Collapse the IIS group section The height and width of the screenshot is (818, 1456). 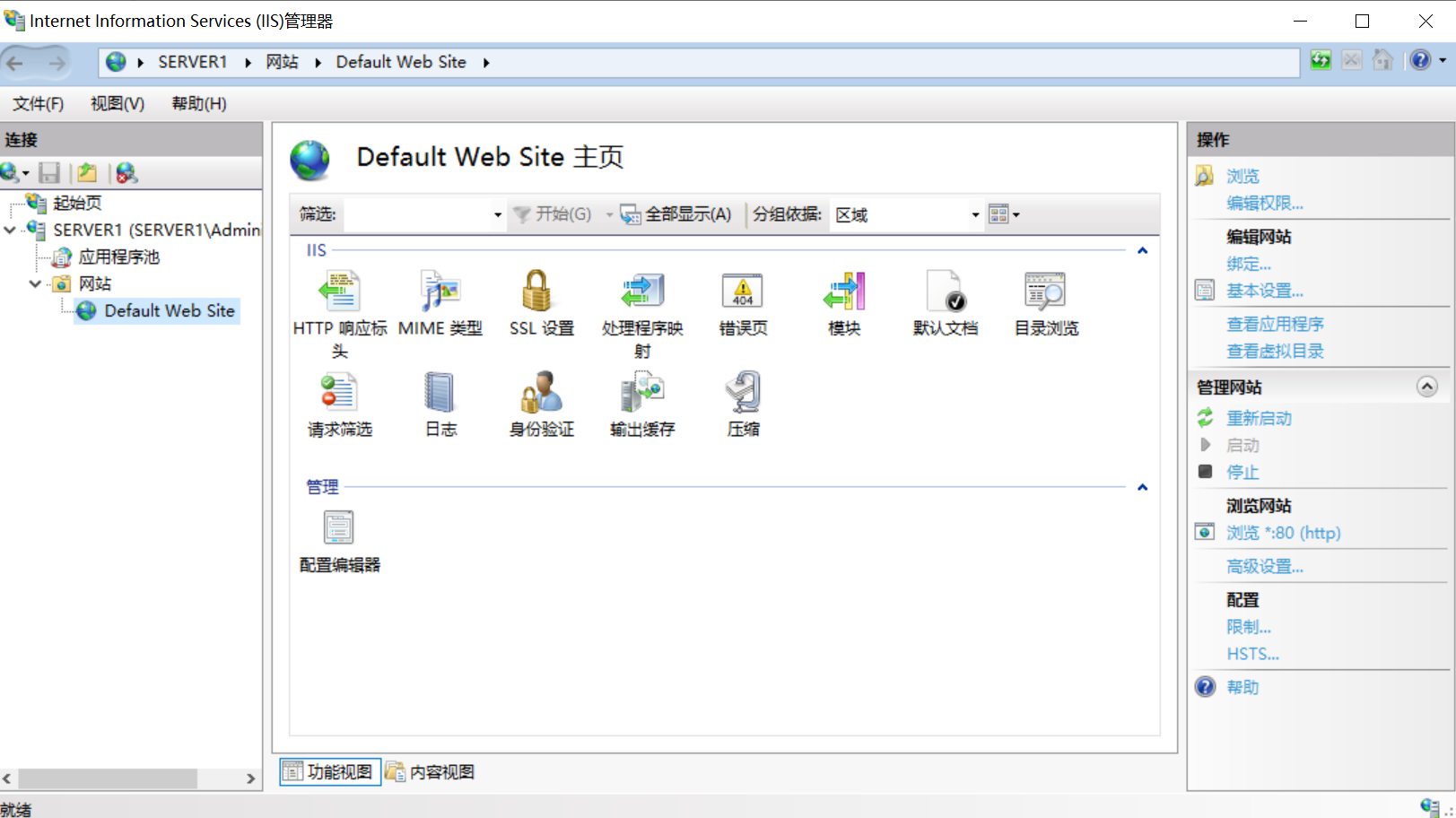[x=1142, y=251]
